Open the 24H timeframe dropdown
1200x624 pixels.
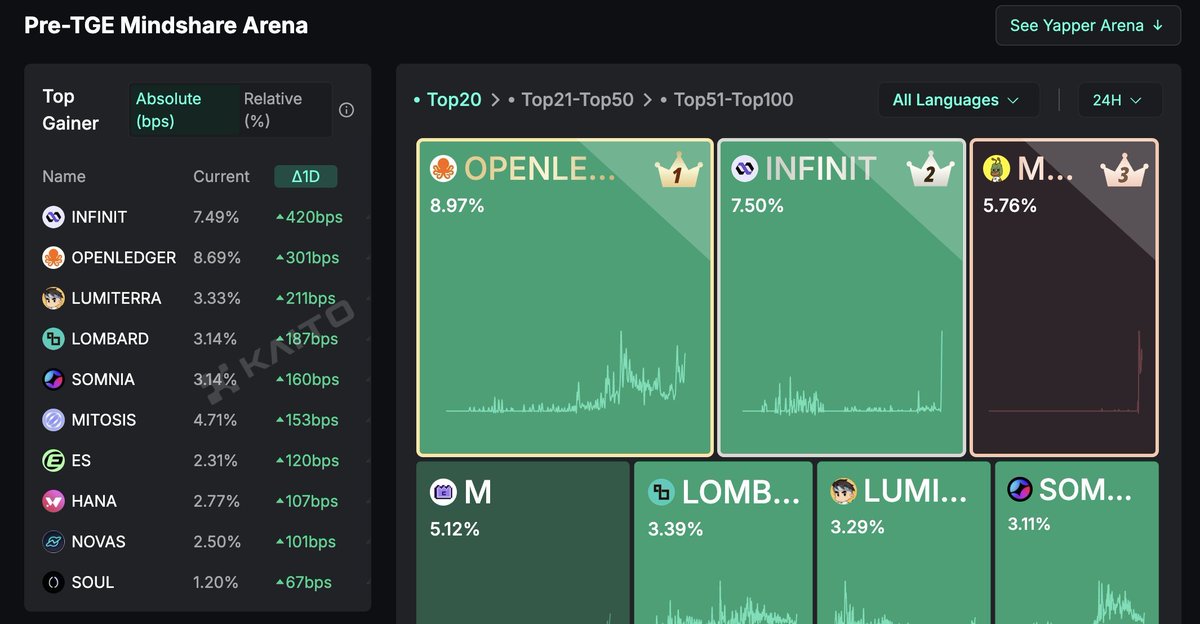coord(1120,100)
